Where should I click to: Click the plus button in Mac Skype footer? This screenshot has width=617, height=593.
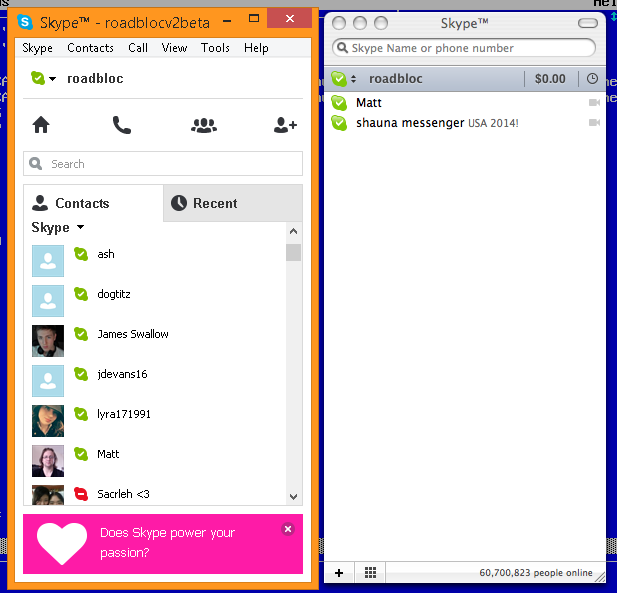click(x=339, y=573)
